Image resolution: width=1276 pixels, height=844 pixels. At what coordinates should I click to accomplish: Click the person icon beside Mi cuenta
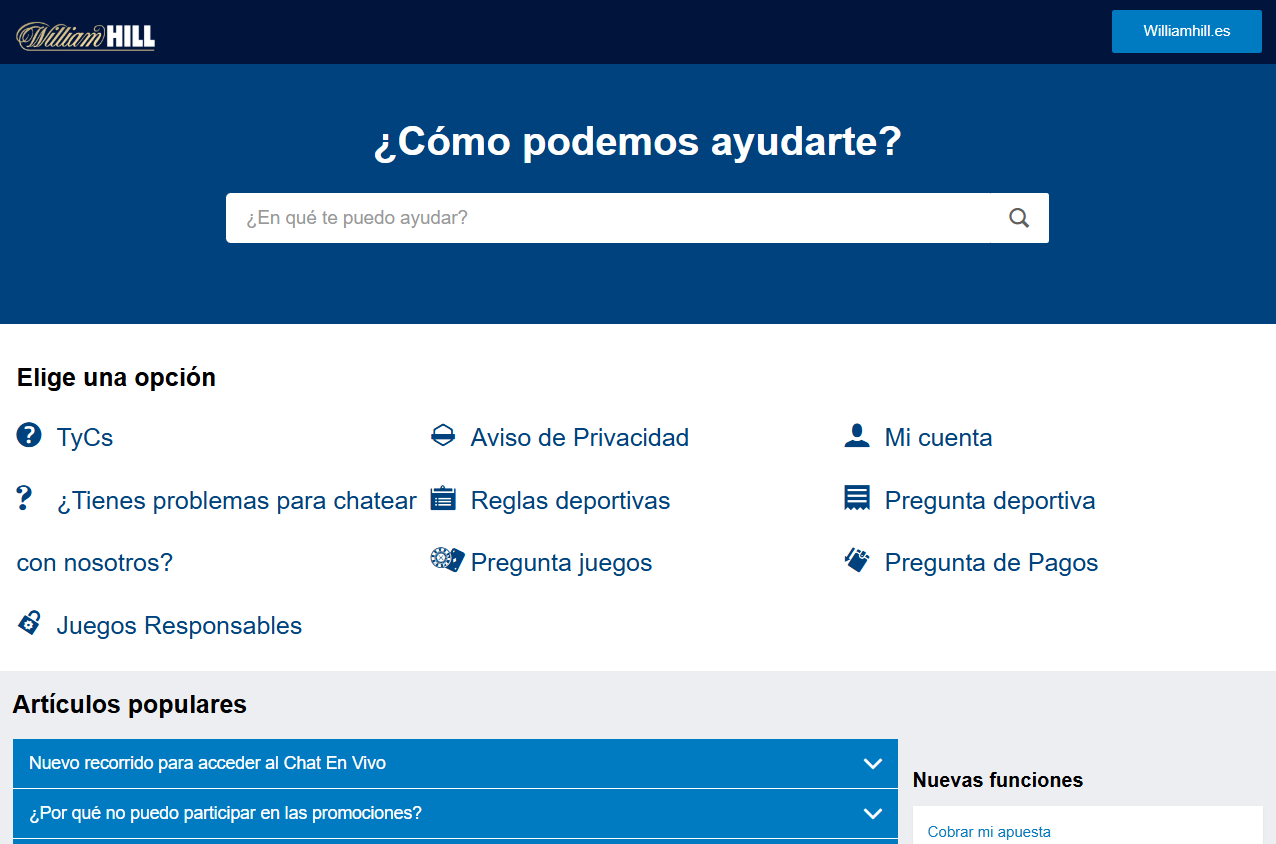tap(857, 435)
